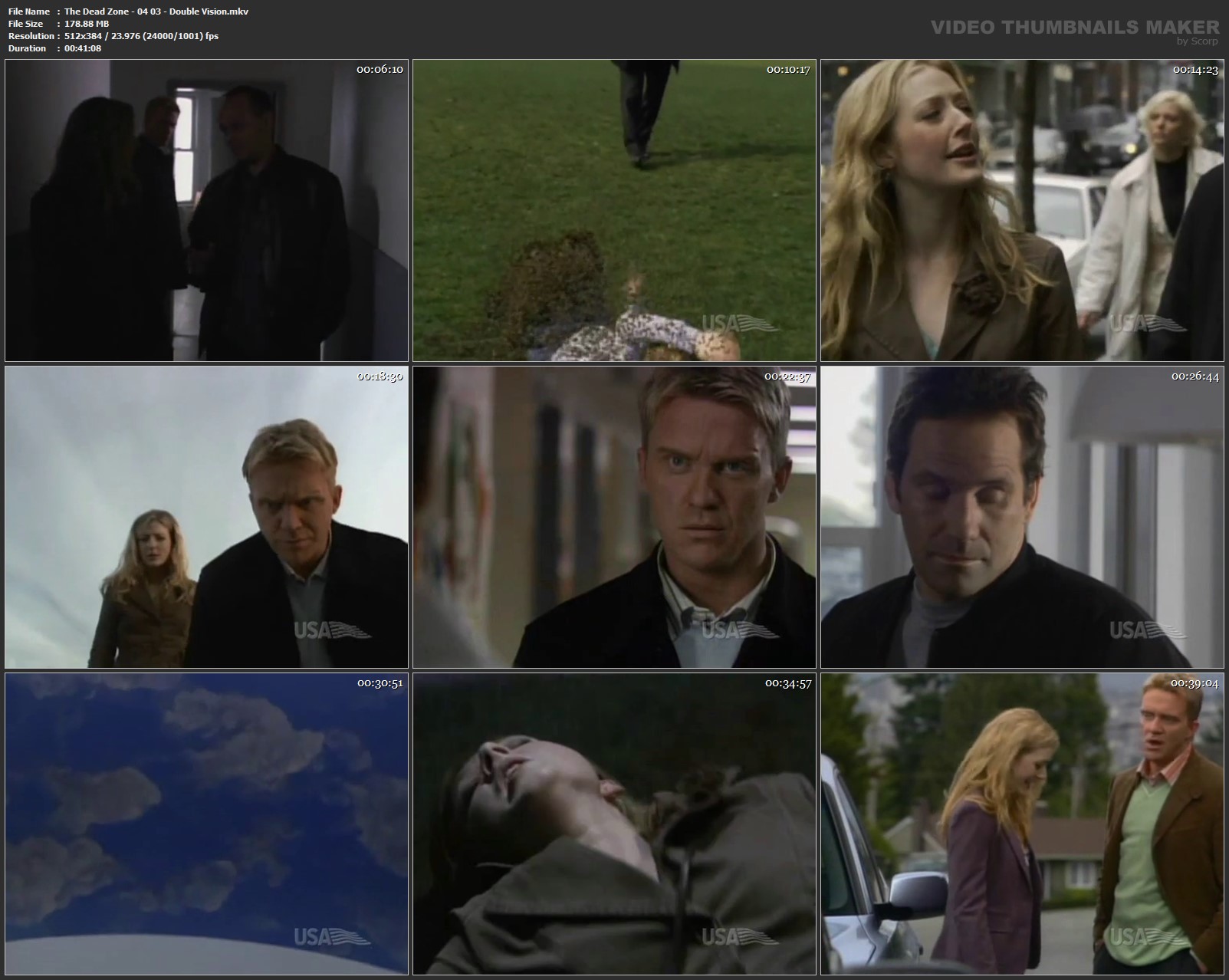The height and width of the screenshot is (980, 1229).
Task: Click the '00:06:10' timestamp label
Action: (380, 69)
